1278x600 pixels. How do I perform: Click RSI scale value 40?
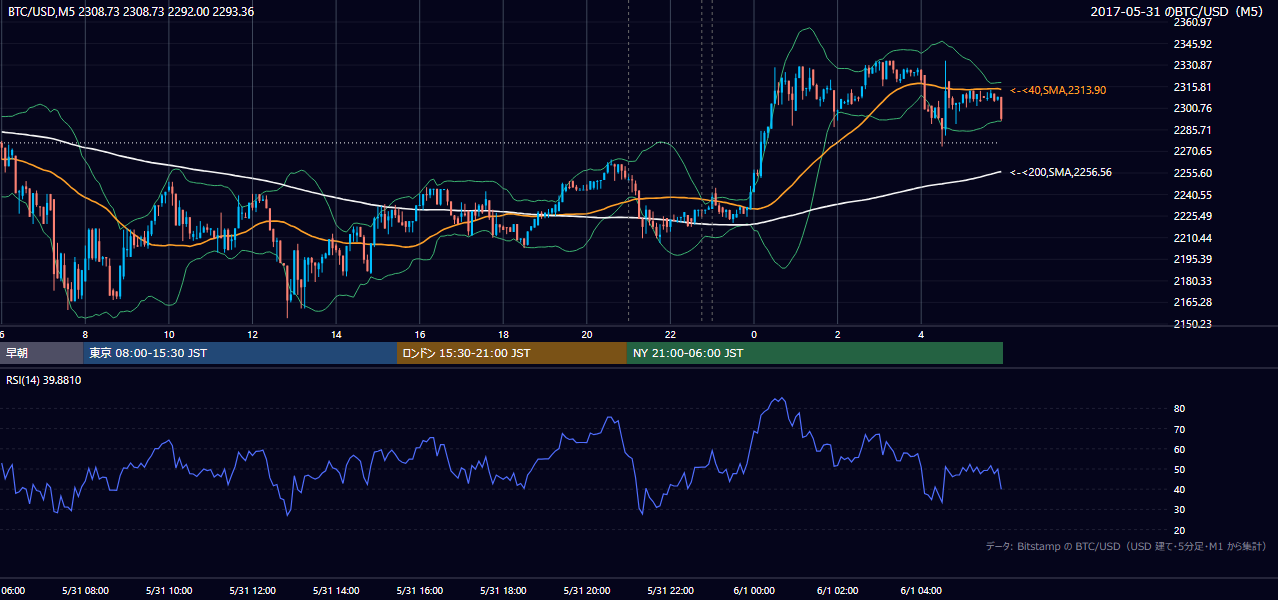(x=1179, y=489)
